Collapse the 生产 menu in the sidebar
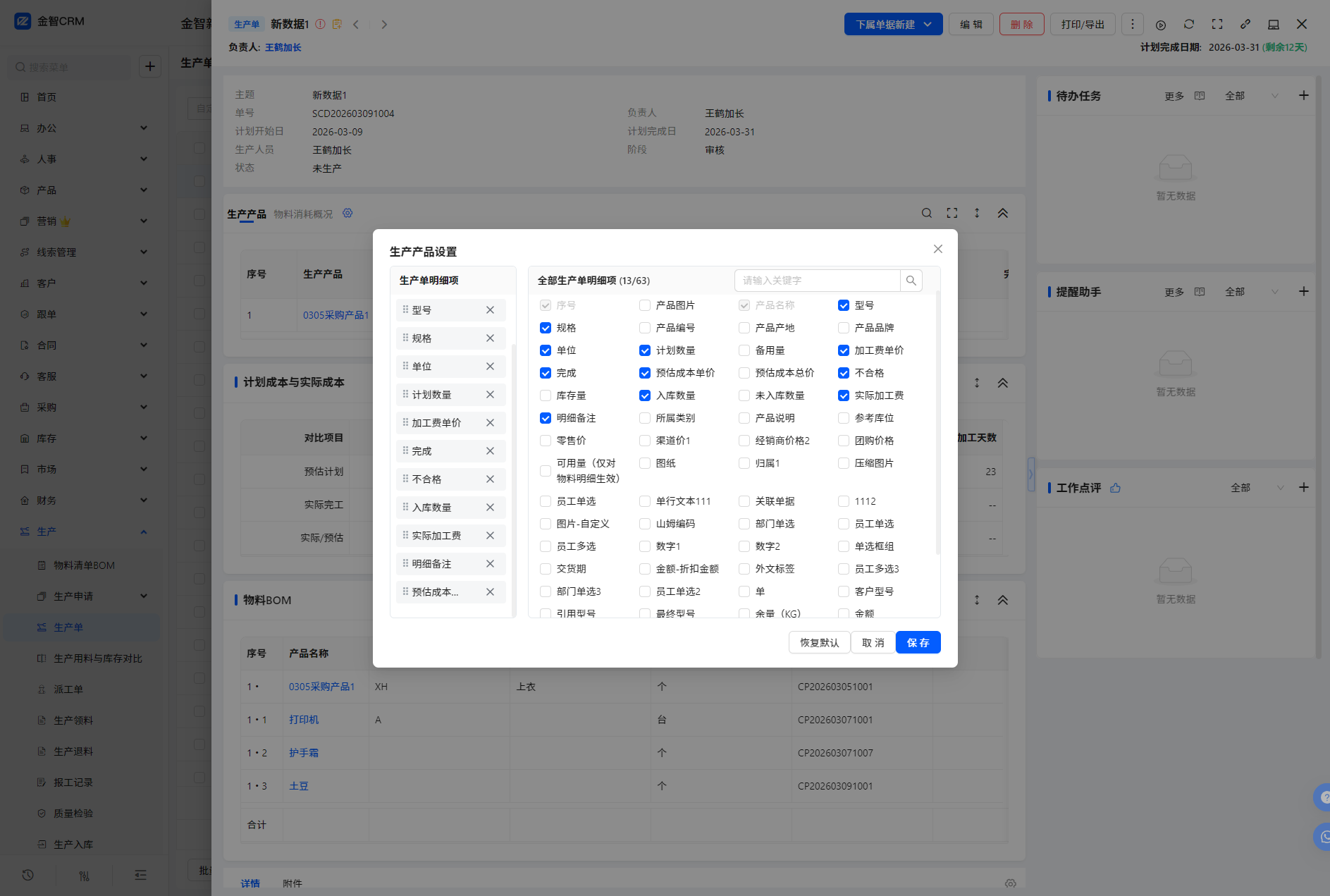Image resolution: width=1330 pixels, height=896 pixels. (x=144, y=532)
